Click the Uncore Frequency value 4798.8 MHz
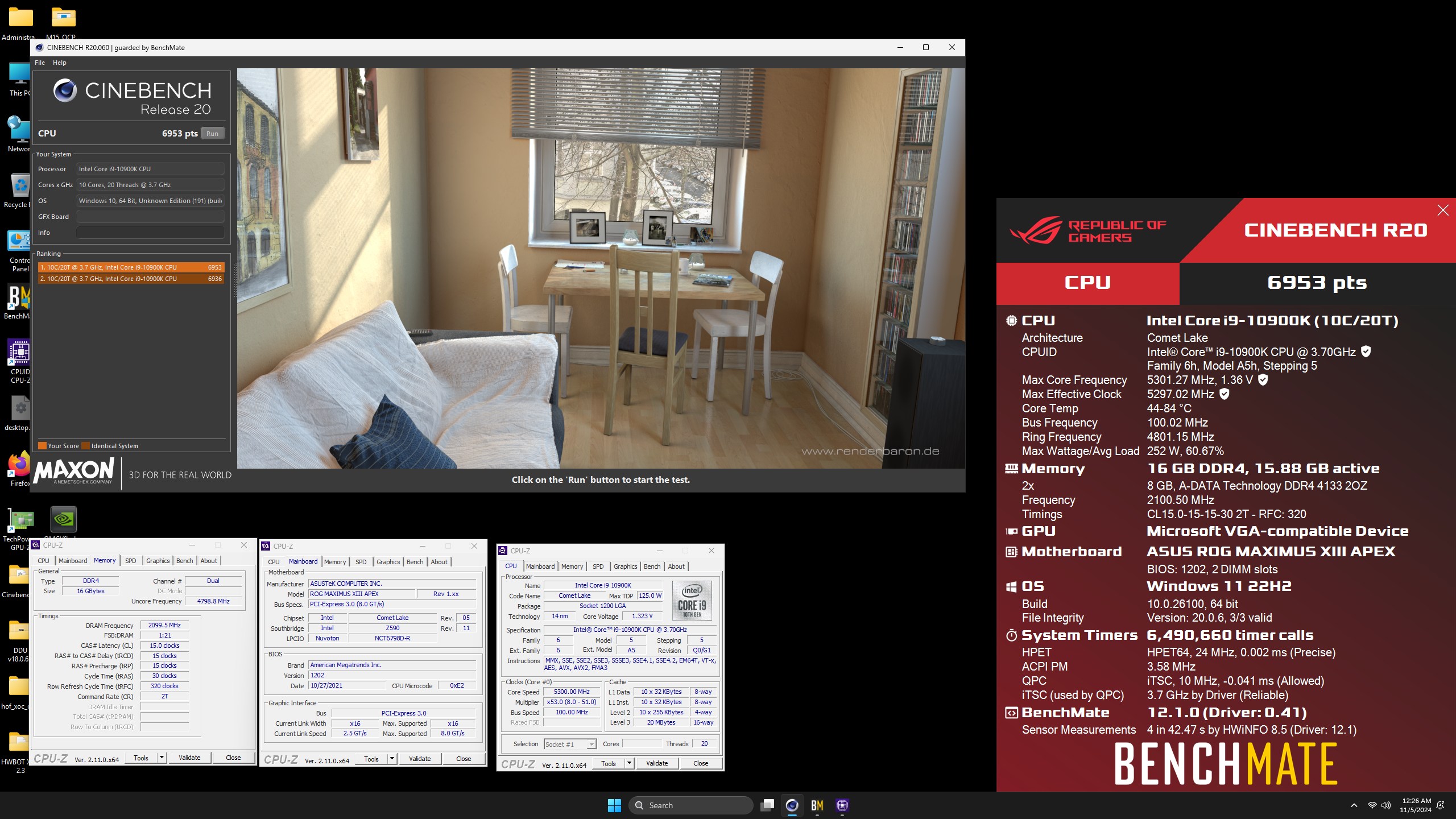Screen dimensions: 1456x819 pos(213,601)
